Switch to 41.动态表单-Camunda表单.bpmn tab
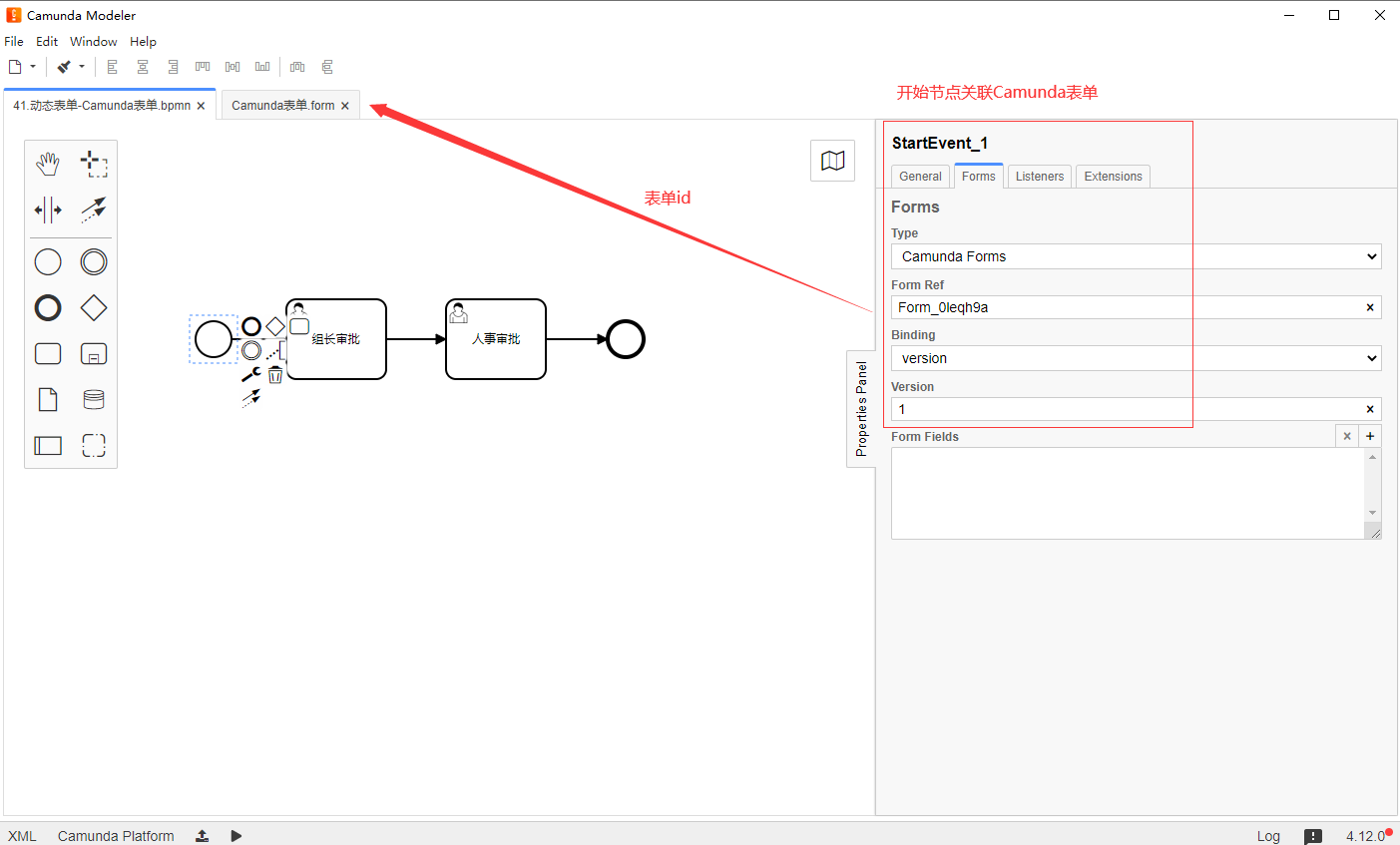Viewport: 1400px width, 845px height. (102, 105)
